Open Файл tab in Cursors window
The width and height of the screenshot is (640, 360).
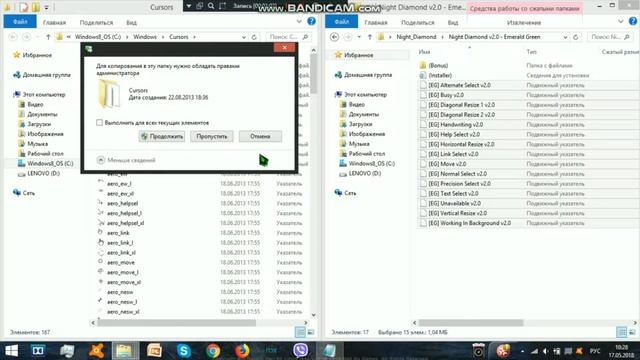pyautogui.click(x=20, y=22)
